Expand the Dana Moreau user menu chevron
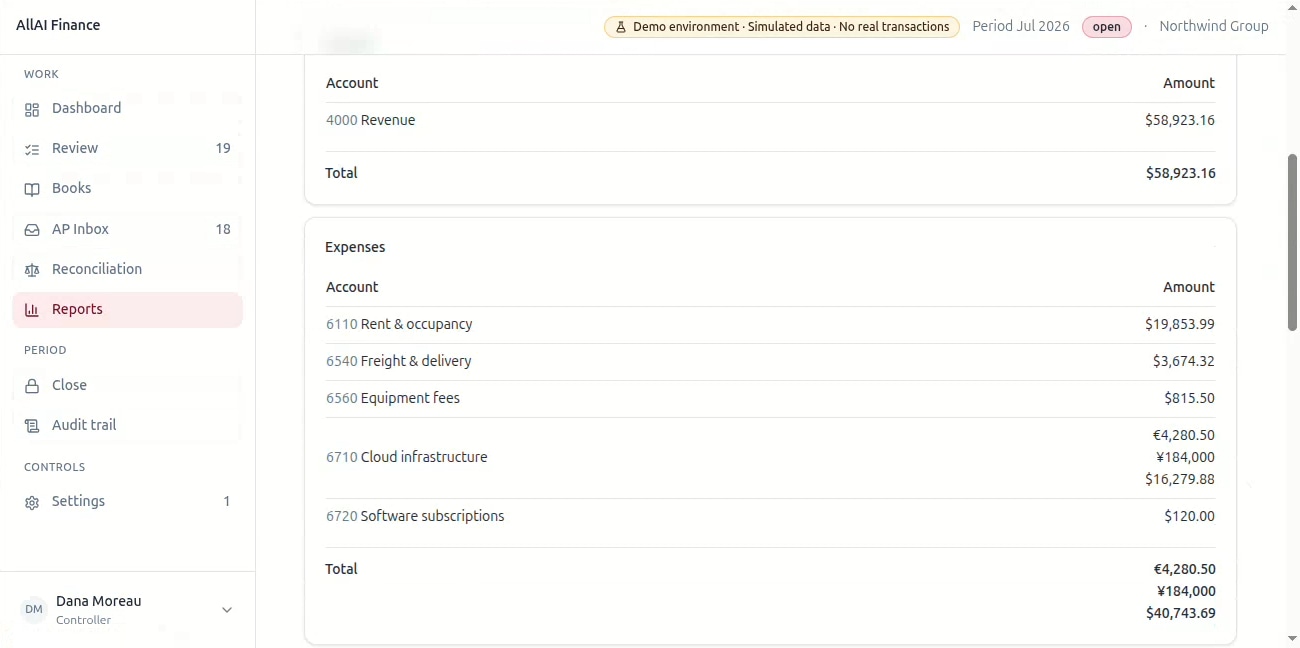The width and height of the screenshot is (1300, 648). pos(227,610)
